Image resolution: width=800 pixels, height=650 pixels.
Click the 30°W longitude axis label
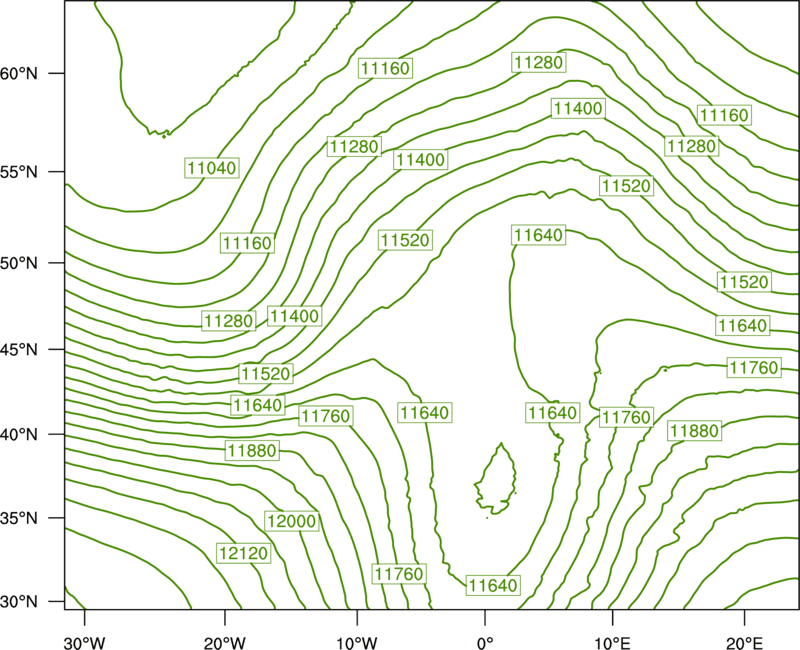click(x=85, y=643)
